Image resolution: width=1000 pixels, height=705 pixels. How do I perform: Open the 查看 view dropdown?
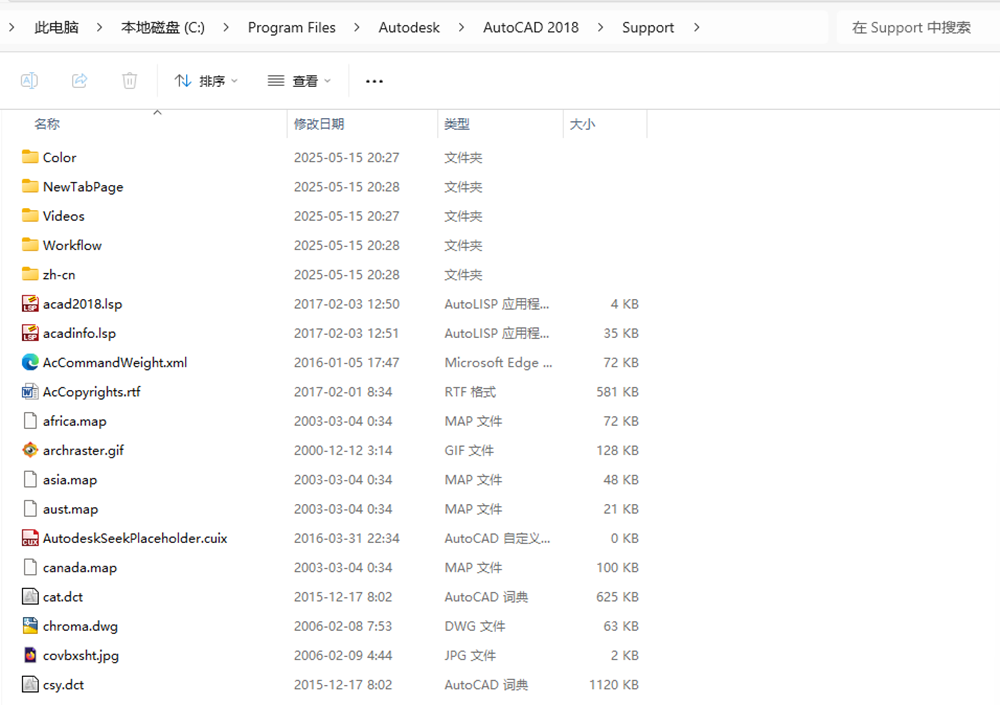pos(299,81)
